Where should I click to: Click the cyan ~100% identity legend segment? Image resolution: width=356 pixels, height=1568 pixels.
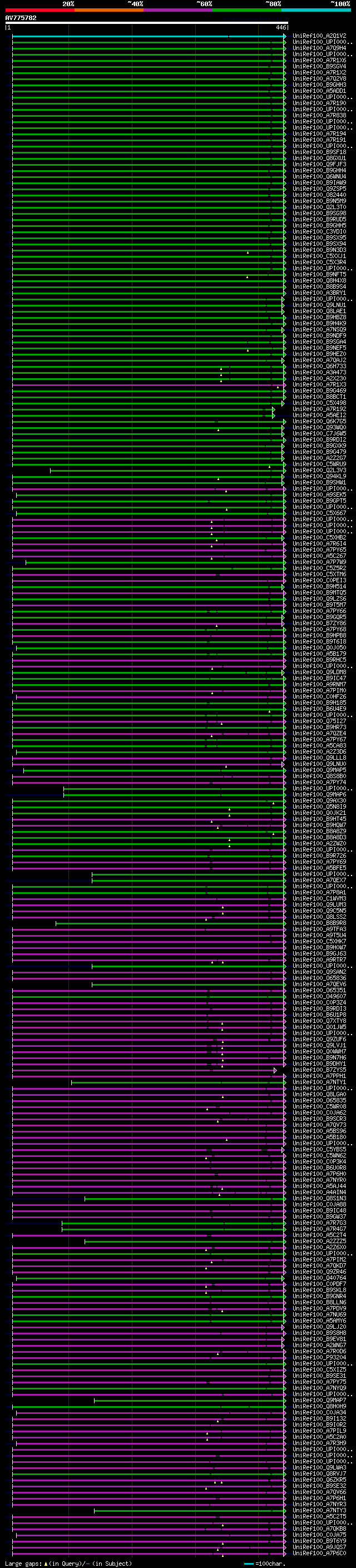[316, 11]
